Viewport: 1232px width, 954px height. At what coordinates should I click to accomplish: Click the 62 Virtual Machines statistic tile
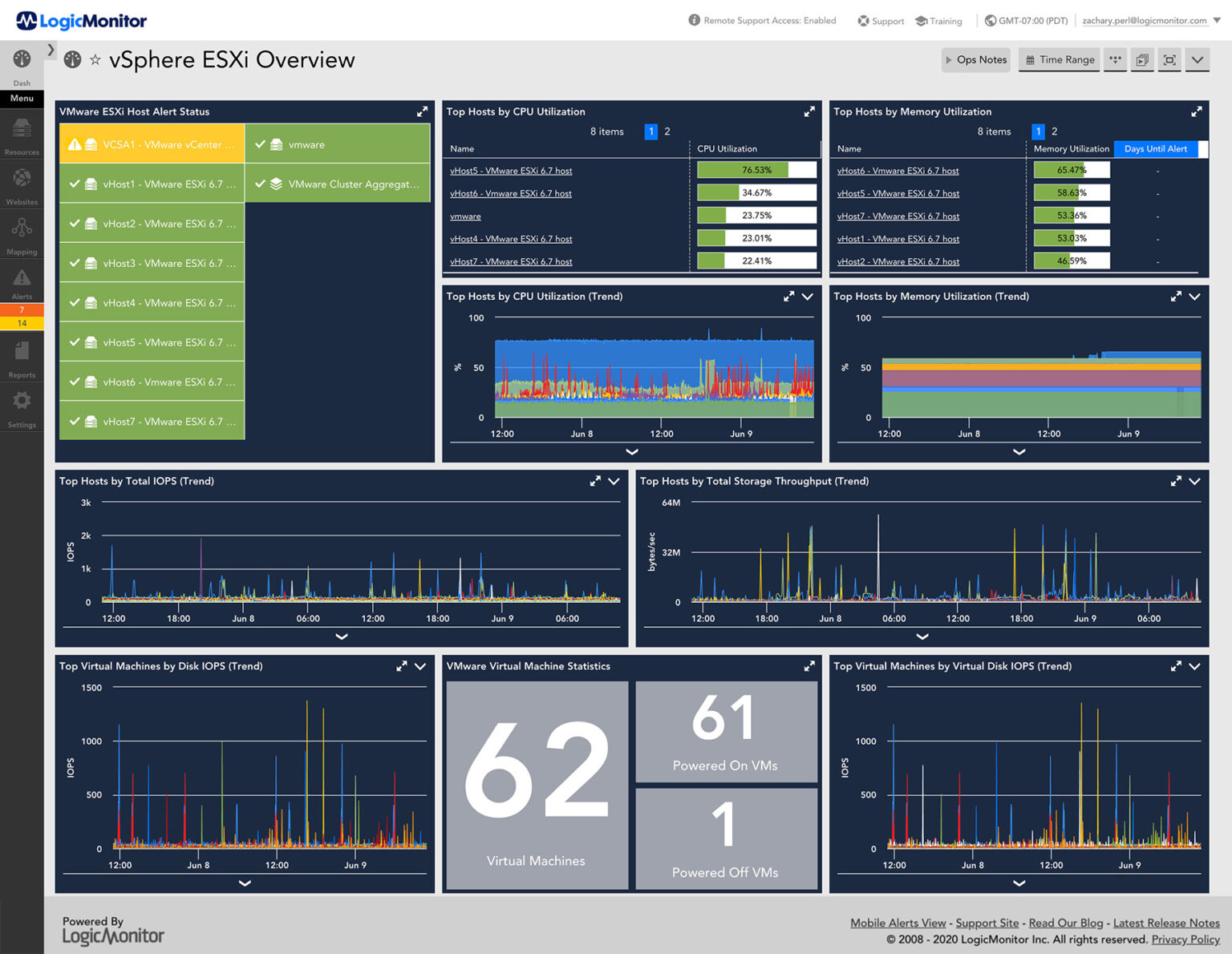(536, 782)
